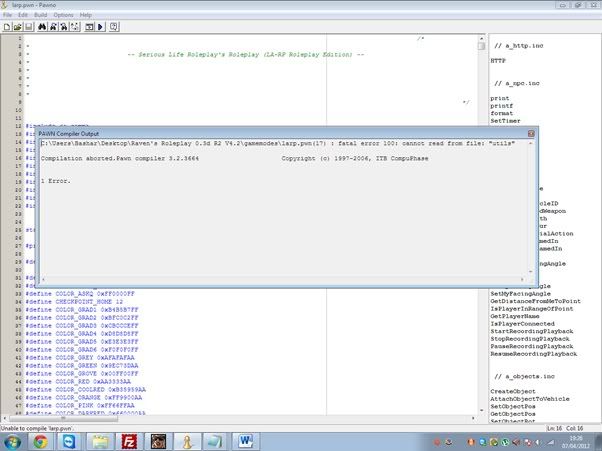This screenshot has width=602, height=451.
Task: Select 'AttachObjectToVehicle' in the function list
Action: coord(530,399)
